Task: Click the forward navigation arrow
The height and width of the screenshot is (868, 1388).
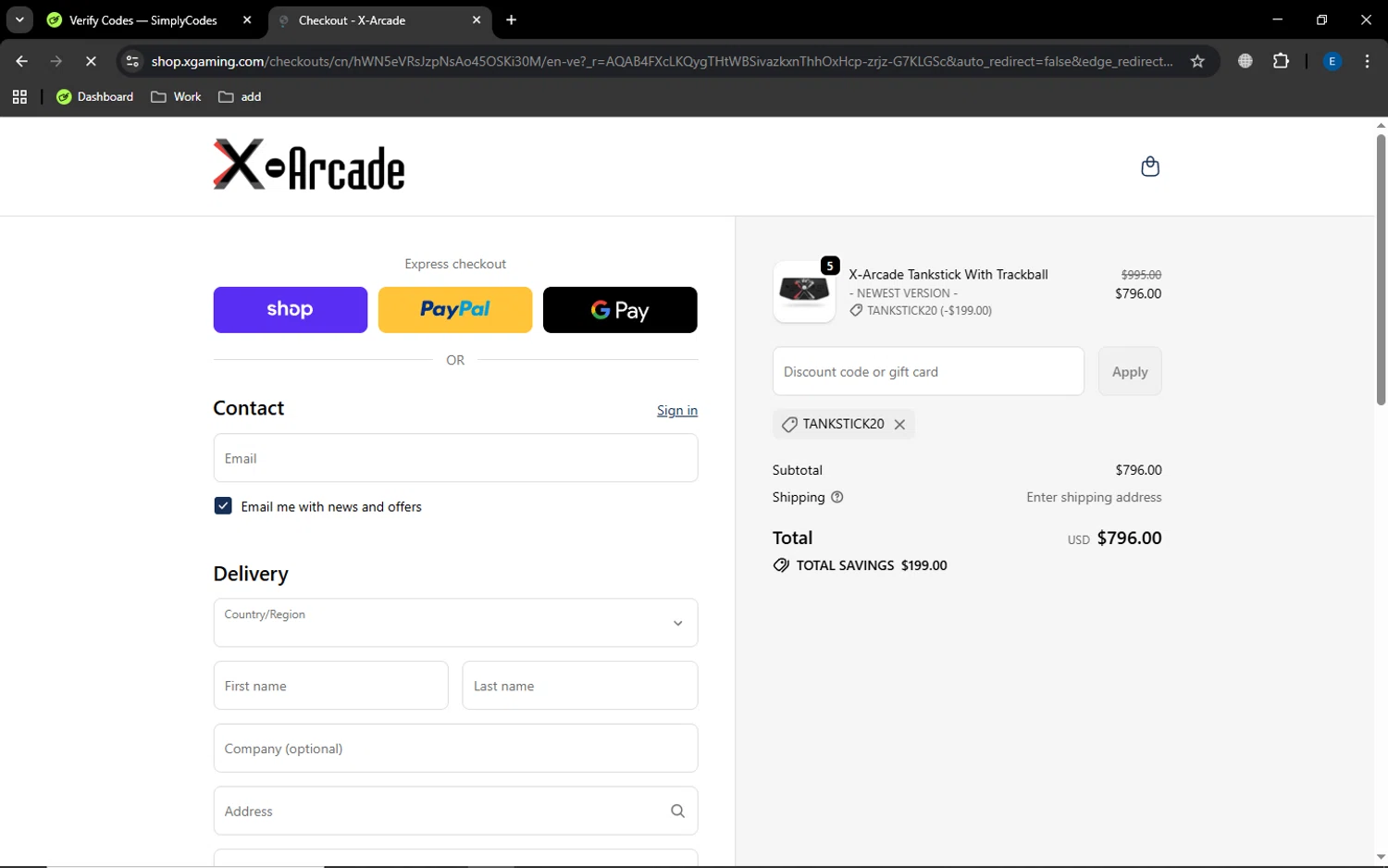Action: tap(56, 61)
